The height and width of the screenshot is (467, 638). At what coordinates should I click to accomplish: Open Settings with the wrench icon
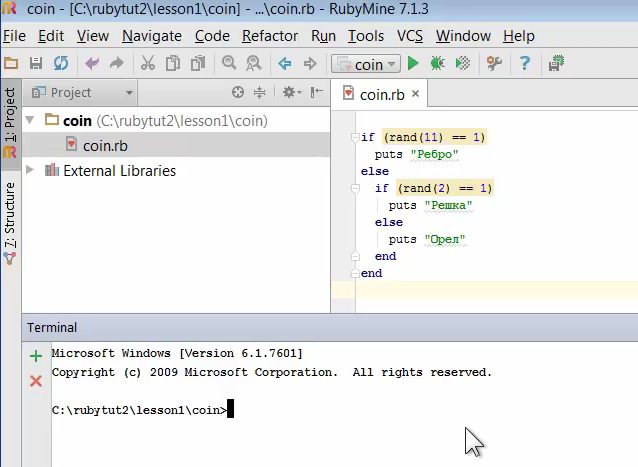494,63
